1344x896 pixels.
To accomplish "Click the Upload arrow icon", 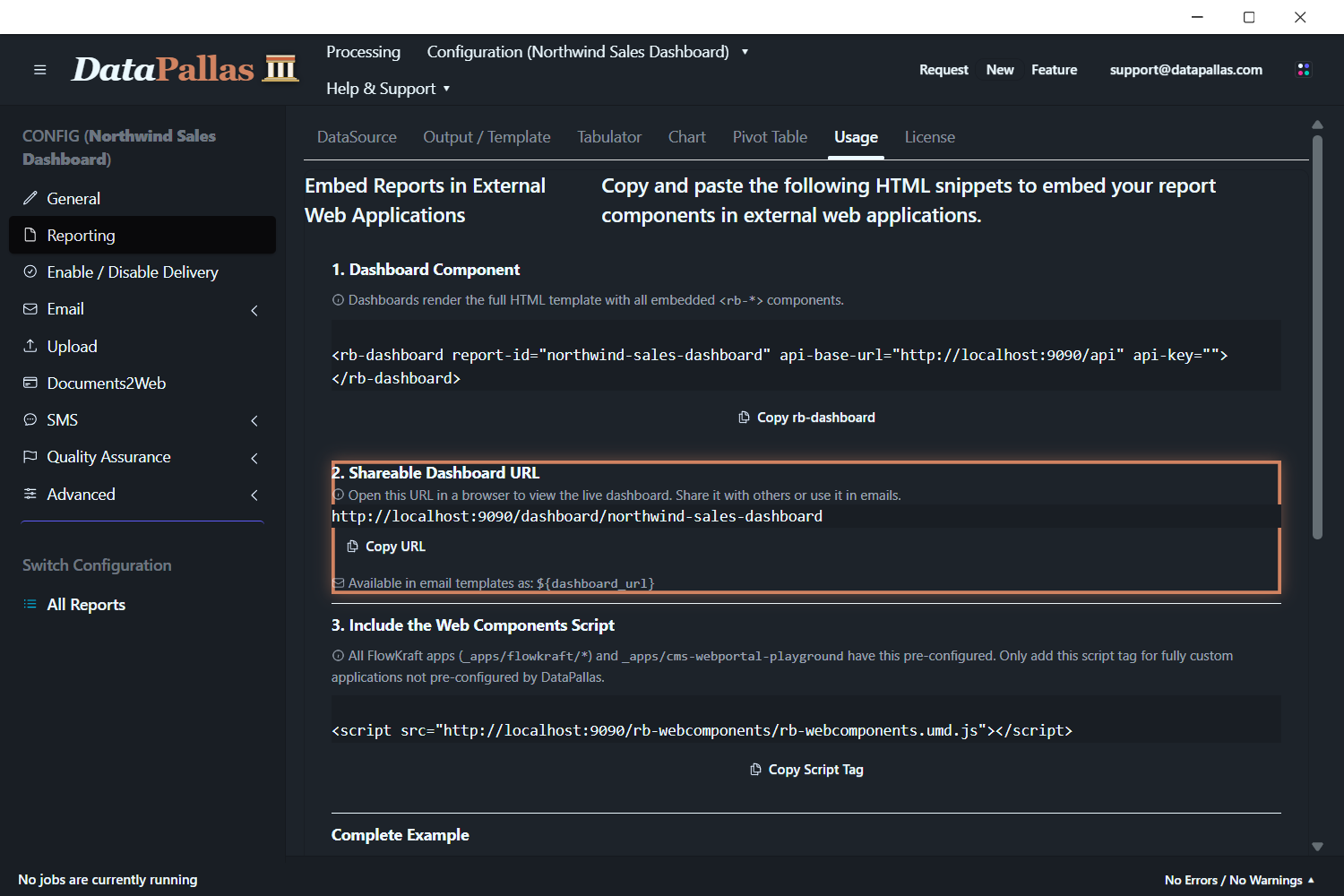I will pyautogui.click(x=30, y=346).
